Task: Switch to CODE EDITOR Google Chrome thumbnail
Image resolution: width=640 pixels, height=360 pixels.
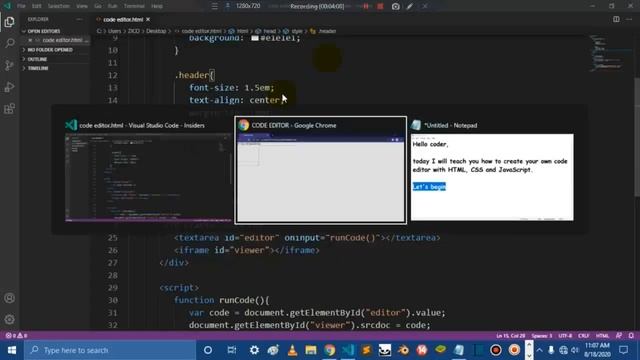Action: [x=321, y=171]
